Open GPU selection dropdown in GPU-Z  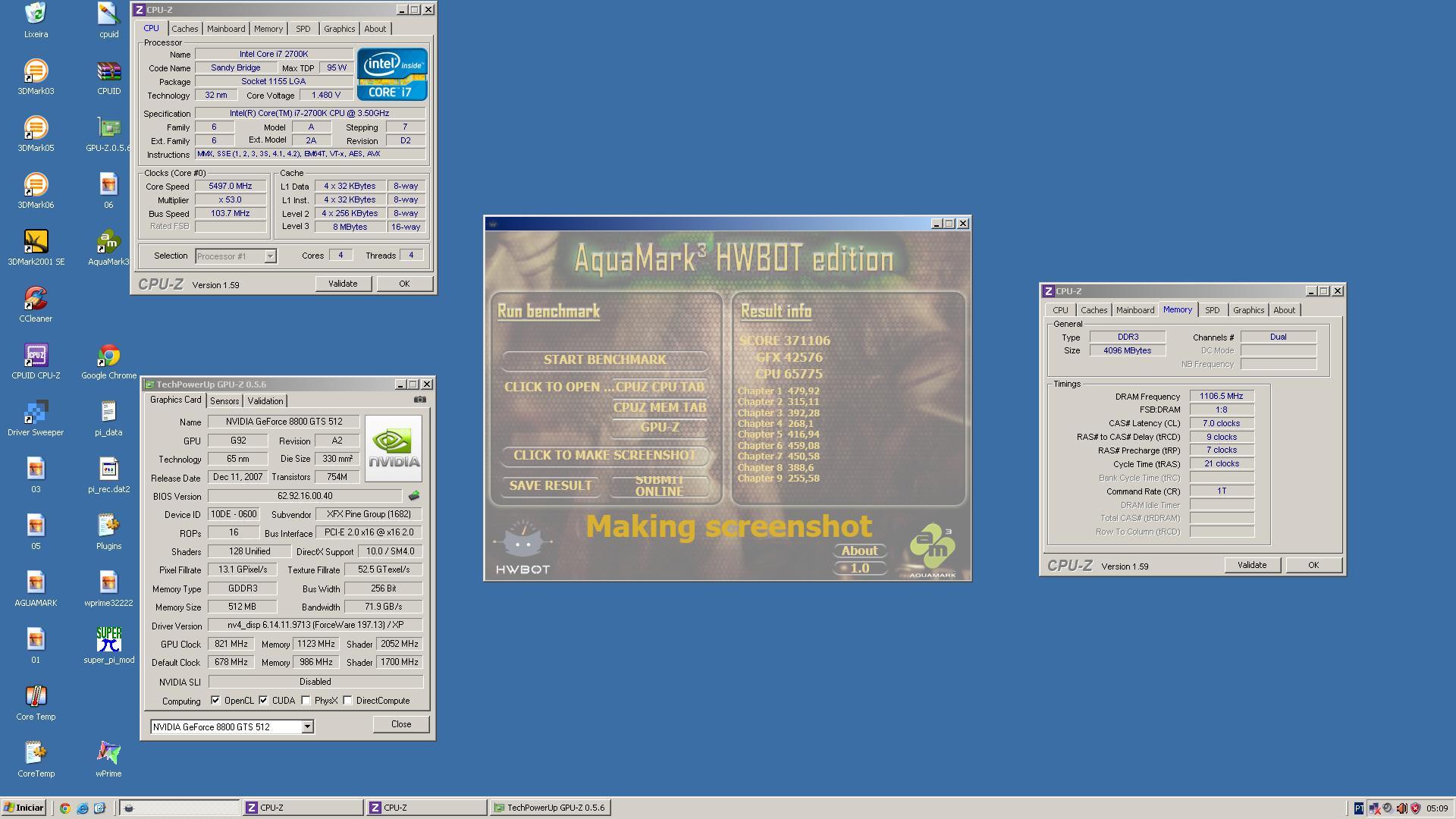point(307,726)
